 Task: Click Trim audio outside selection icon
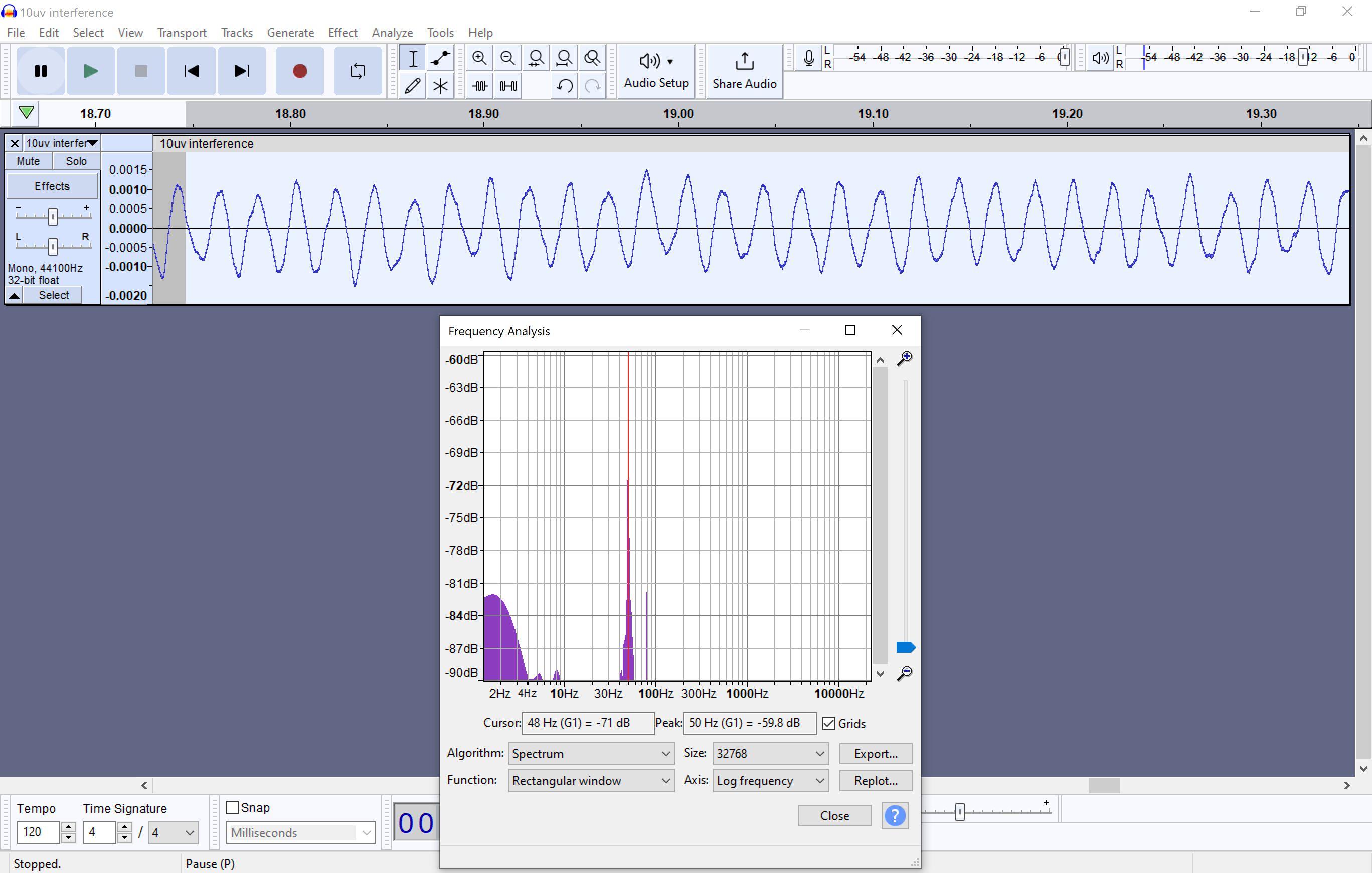point(480,86)
